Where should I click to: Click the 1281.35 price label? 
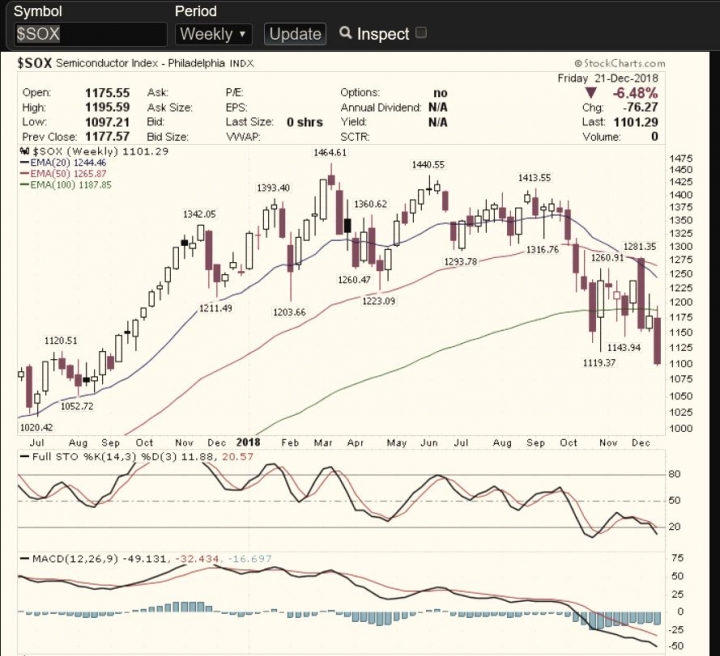pyautogui.click(x=640, y=247)
